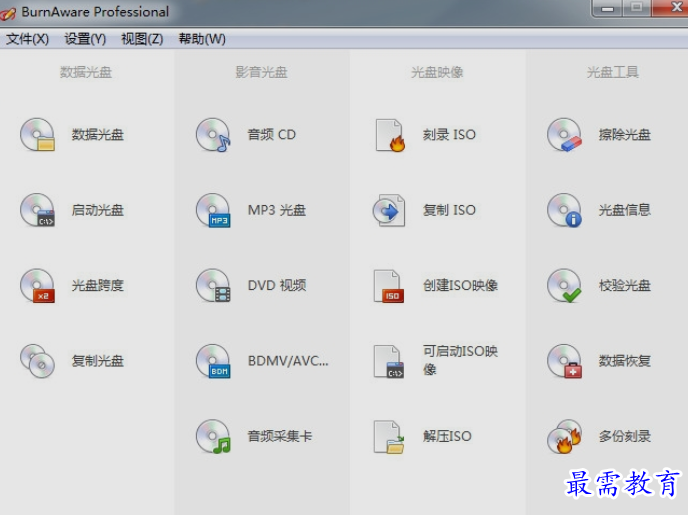688x515 pixels.
Task: Click the 刻录 ISO flame icon
Action: pyautogui.click(x=390, y=136)
